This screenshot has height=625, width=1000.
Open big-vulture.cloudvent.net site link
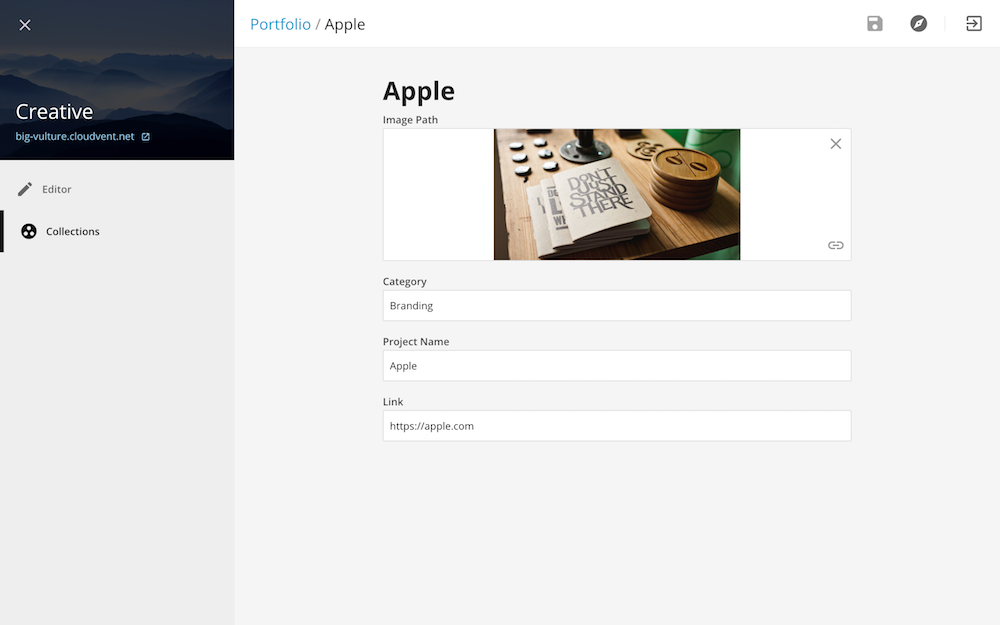75,136
